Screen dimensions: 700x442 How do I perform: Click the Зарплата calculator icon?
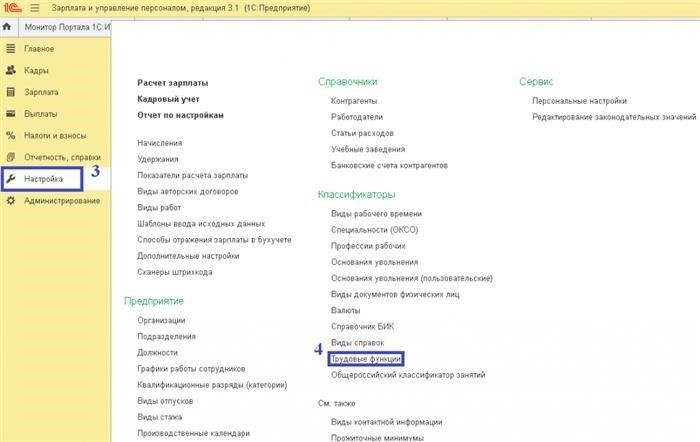point(11,92)
